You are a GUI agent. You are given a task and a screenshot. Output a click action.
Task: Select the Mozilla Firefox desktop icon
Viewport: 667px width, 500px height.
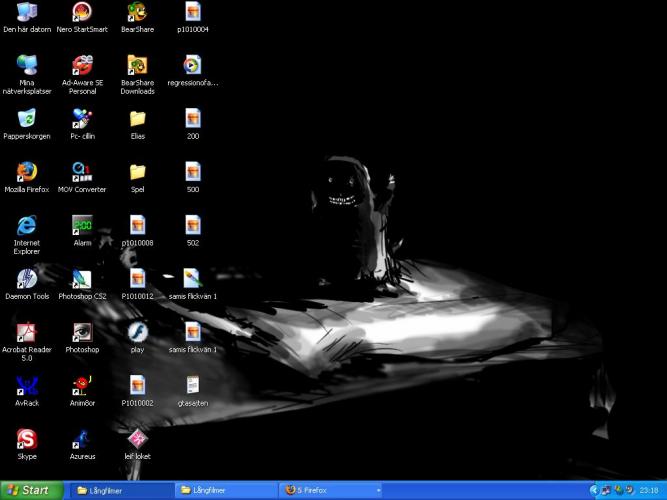pos(27,171)
